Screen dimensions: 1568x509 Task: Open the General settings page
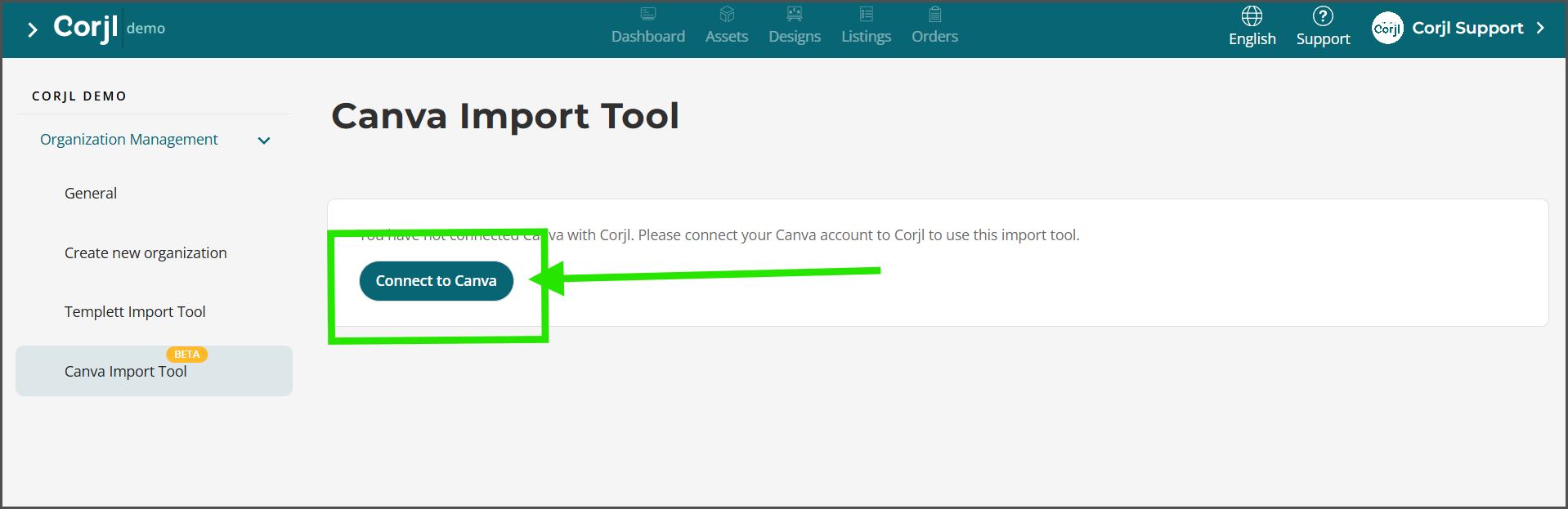coord(91,194)
